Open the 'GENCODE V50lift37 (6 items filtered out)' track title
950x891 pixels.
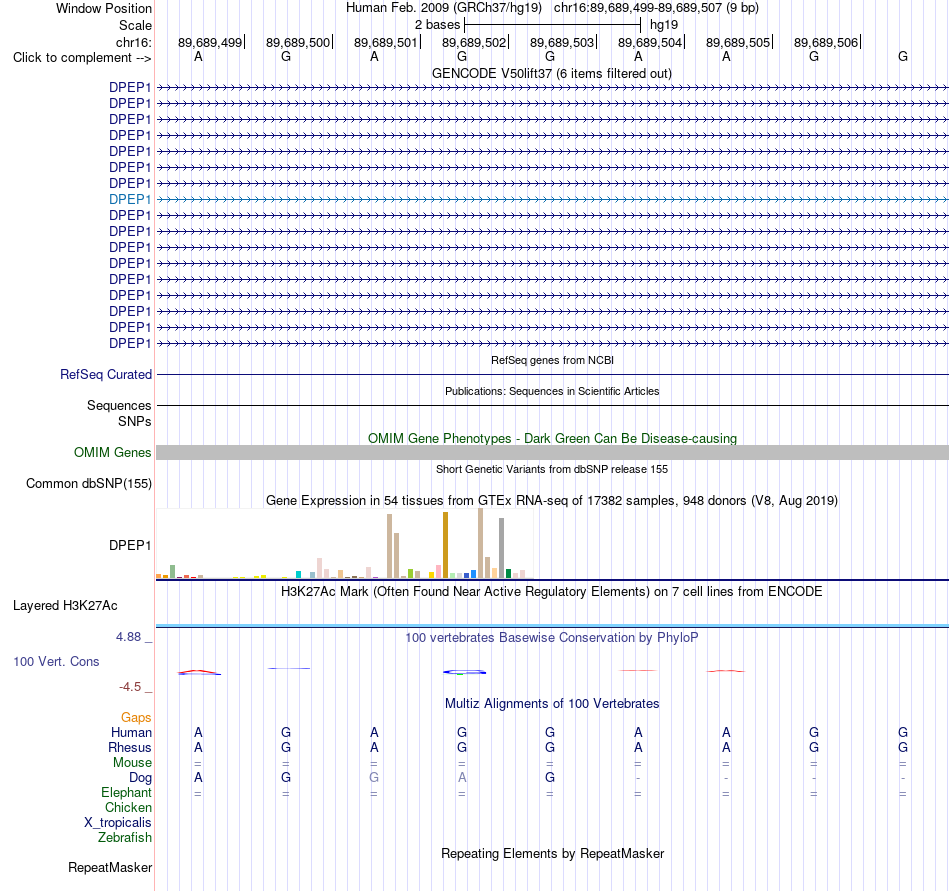tap(551, 74)
